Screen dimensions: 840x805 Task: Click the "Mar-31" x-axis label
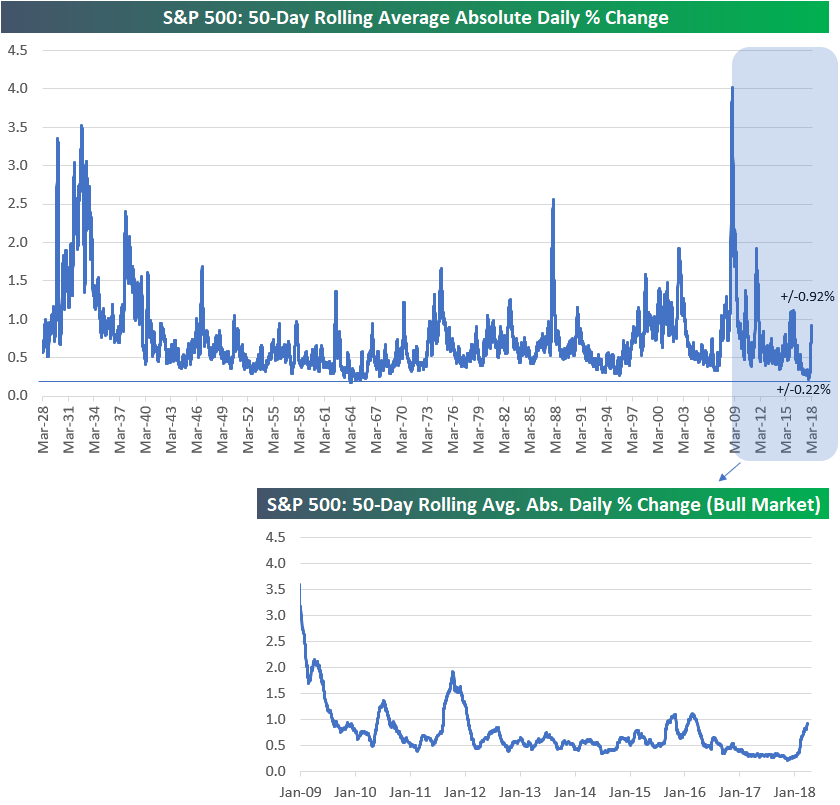[69, 430]
